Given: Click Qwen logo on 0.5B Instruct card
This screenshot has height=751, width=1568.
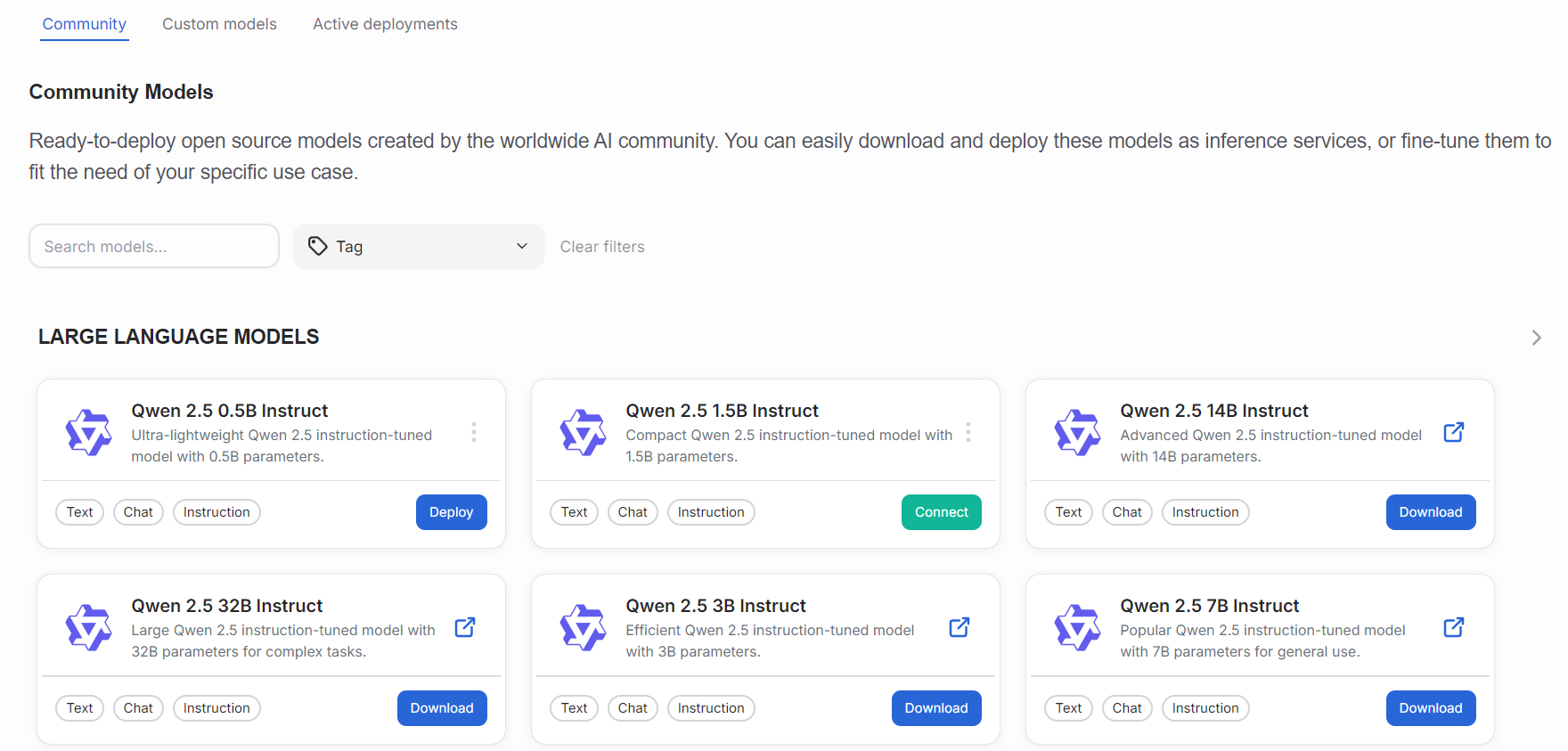Looking at the screenshot, I should 89,433.
